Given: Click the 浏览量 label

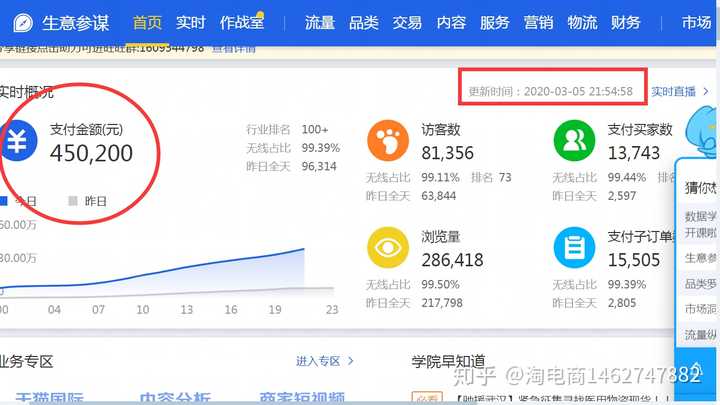Looking at the screenshot, I should [440, 237].
